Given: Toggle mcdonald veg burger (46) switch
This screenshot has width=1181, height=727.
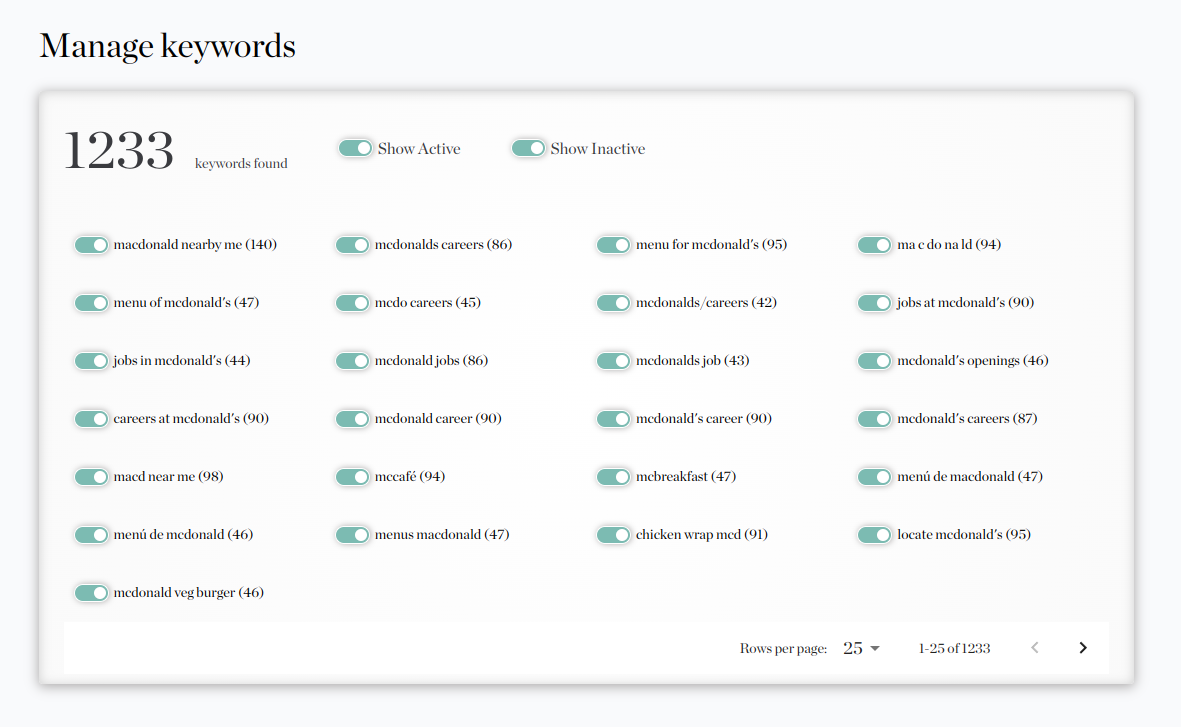Looking at the screenshot, I should point(91,593).
